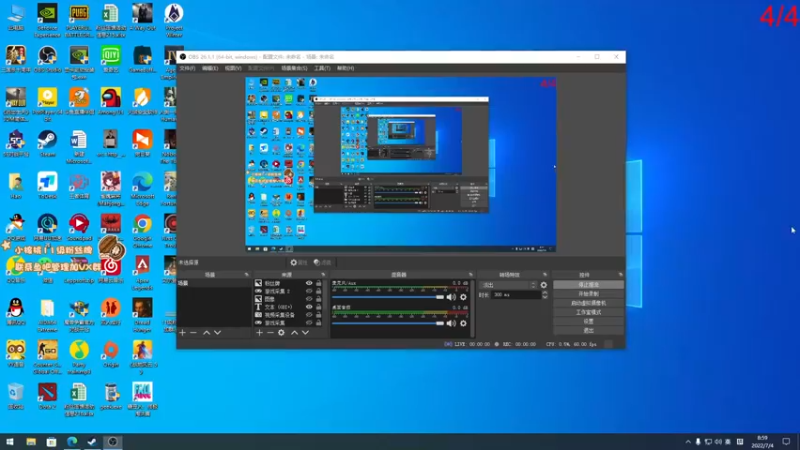This screenshot has height=450, width=800.
Task: Decrease transition duration with down arrow
Action: click(x=545, y=297)
